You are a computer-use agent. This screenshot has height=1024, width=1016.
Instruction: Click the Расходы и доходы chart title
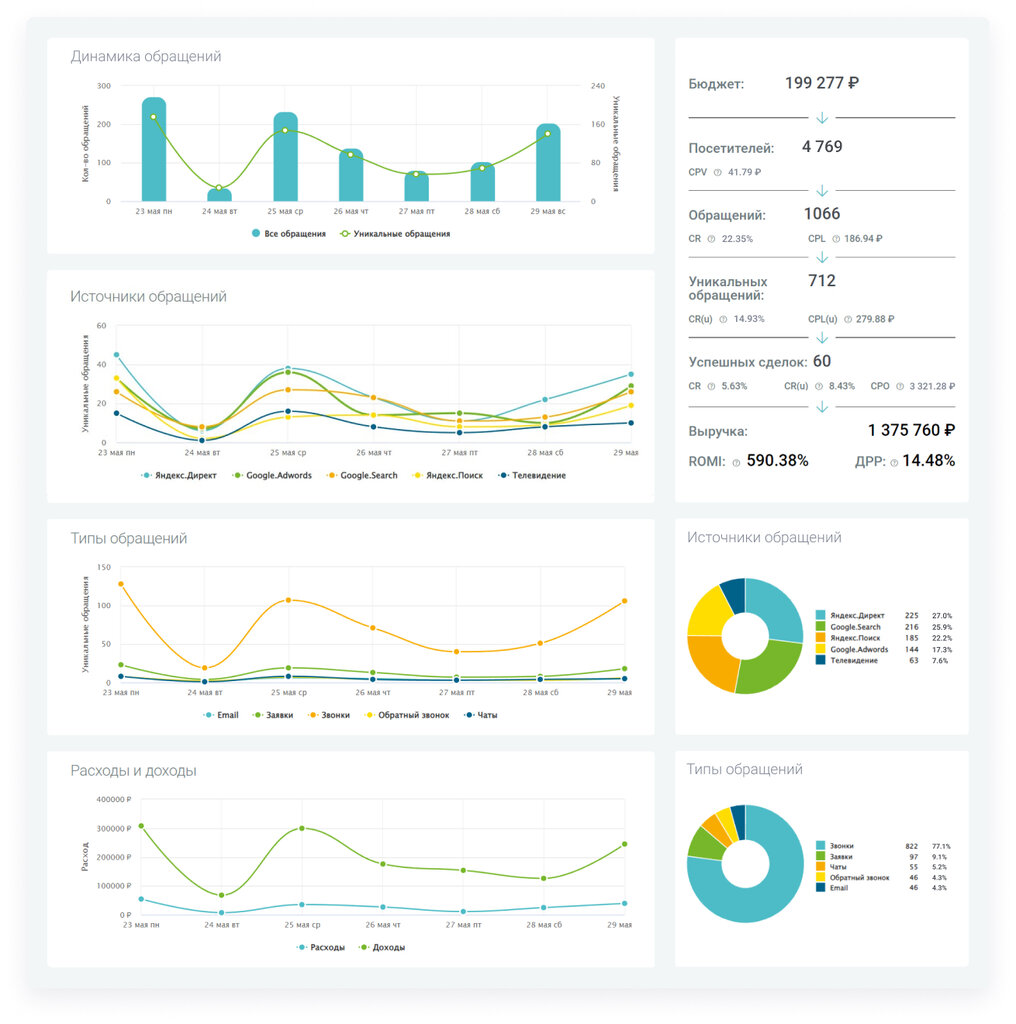tap(133, 771)
